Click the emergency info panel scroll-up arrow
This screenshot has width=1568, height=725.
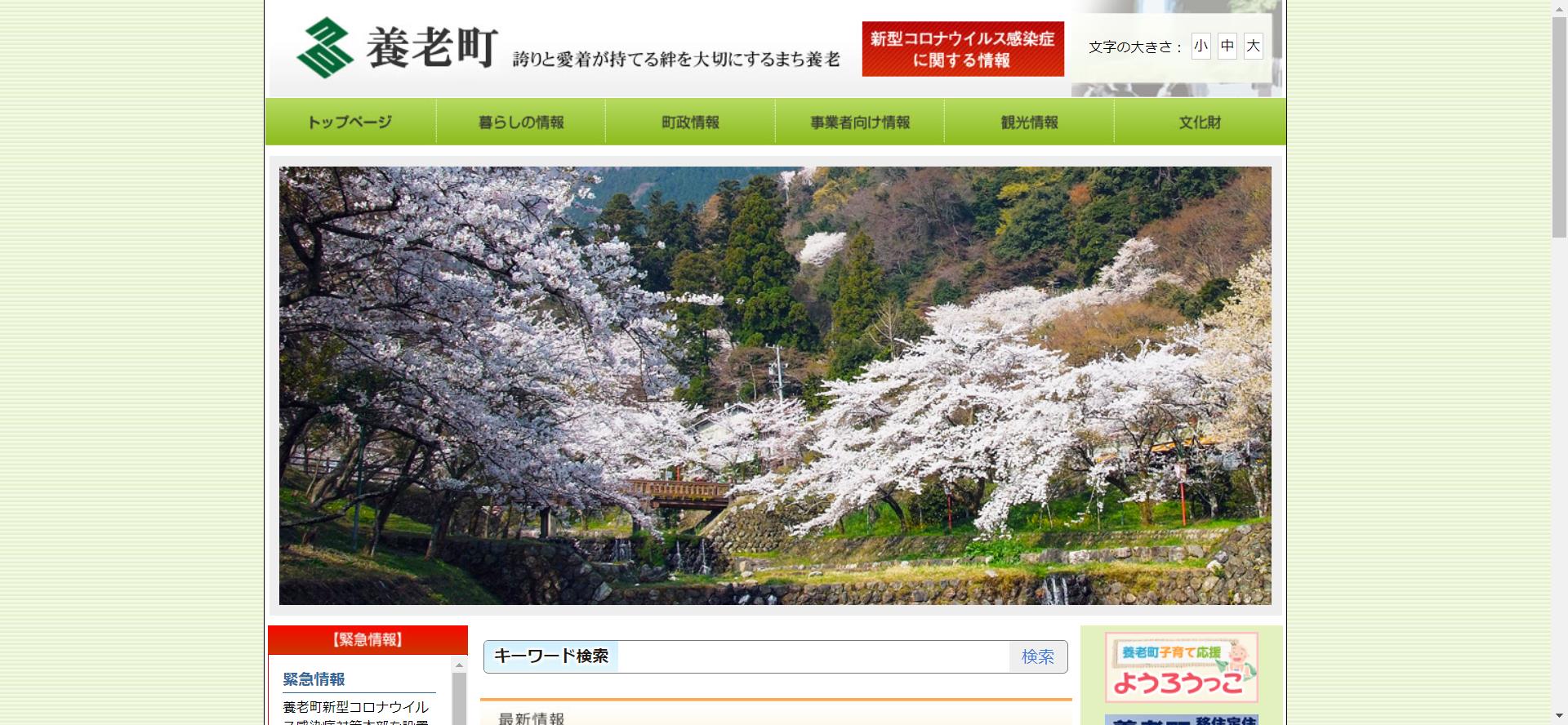(459, 665)
